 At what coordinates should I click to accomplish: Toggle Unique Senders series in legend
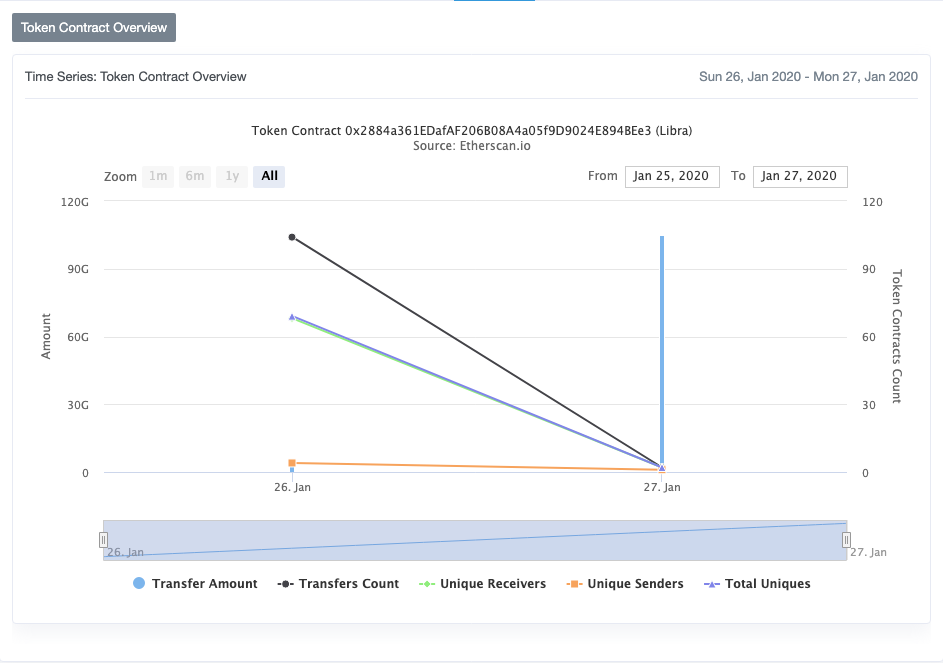point(625,584)
